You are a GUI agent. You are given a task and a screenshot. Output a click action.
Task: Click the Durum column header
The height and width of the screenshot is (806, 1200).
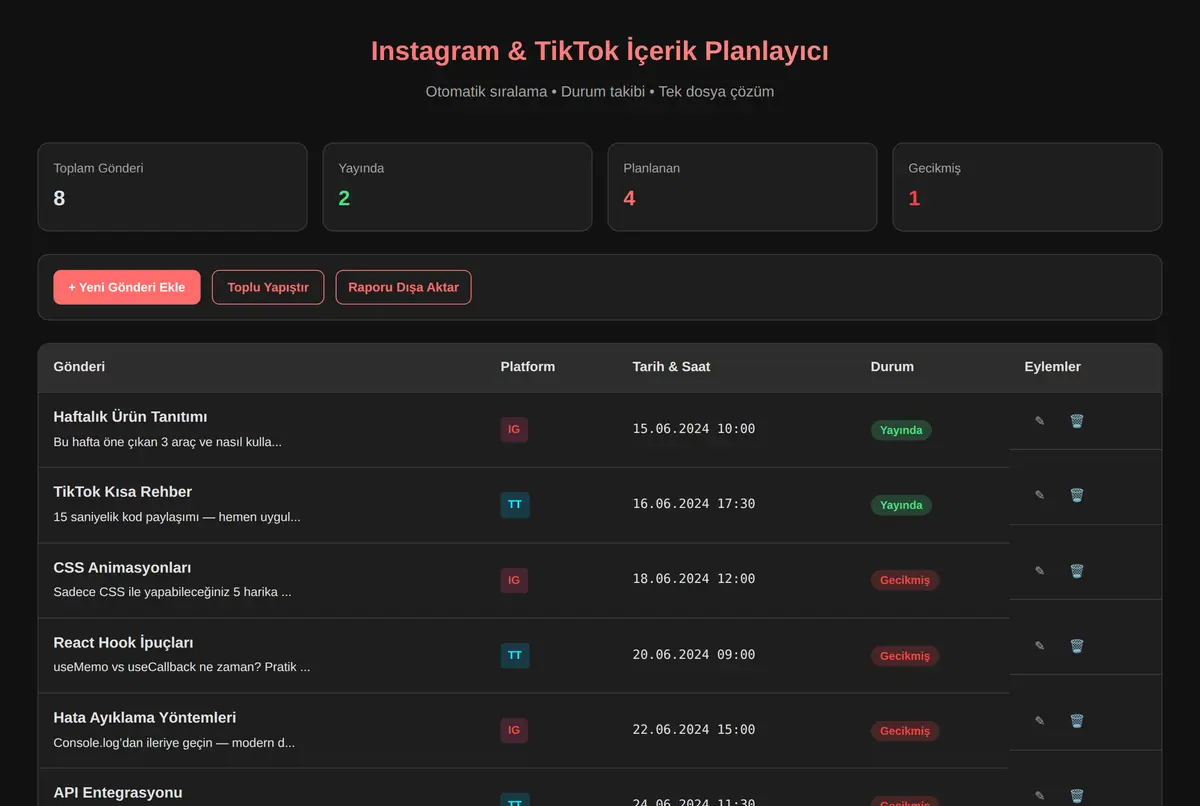[x=892, y=367]
